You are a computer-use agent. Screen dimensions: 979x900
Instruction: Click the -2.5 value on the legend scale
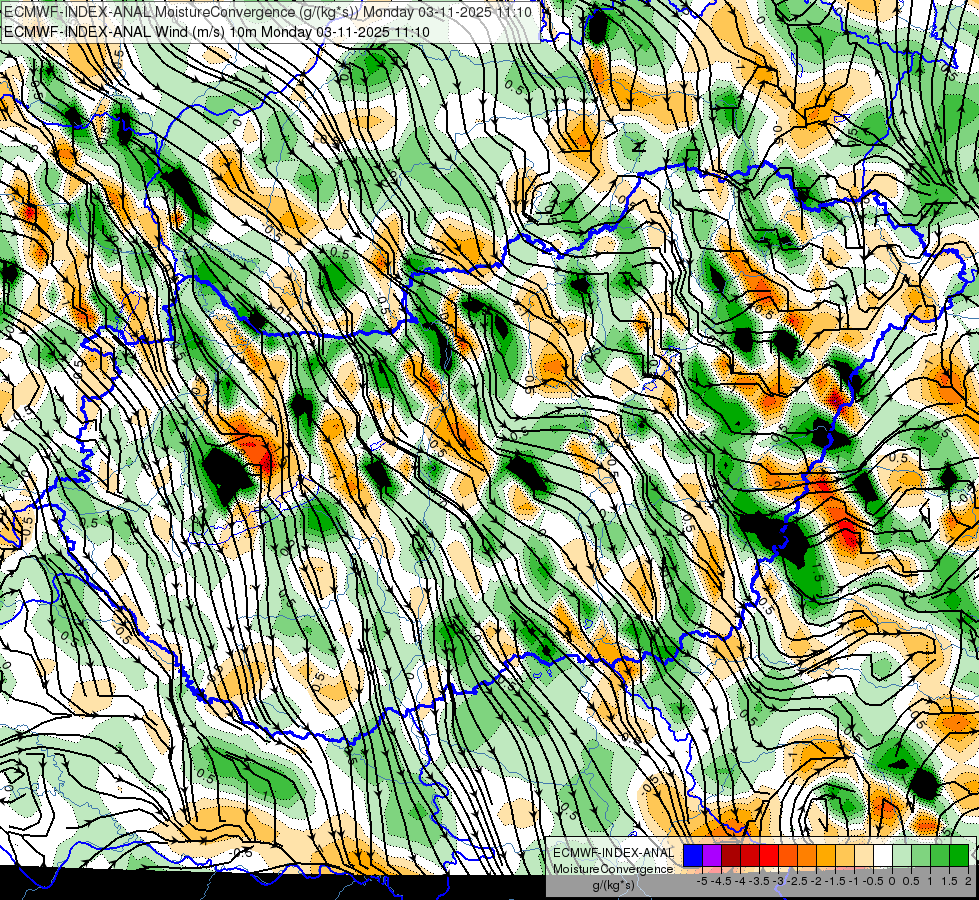797,881
